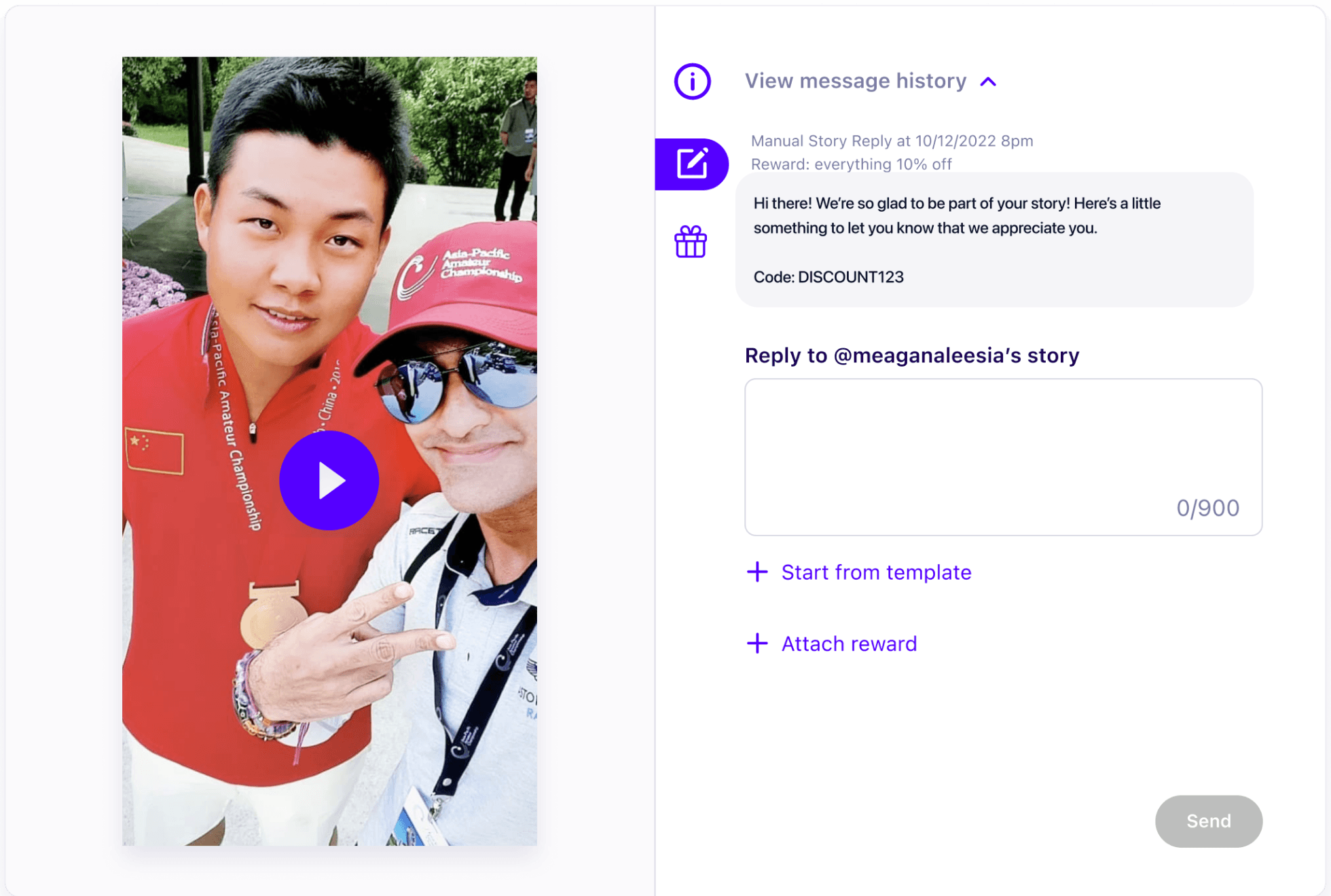Open the gift rewards icon

pyautogui.click(x=691, y=242)
